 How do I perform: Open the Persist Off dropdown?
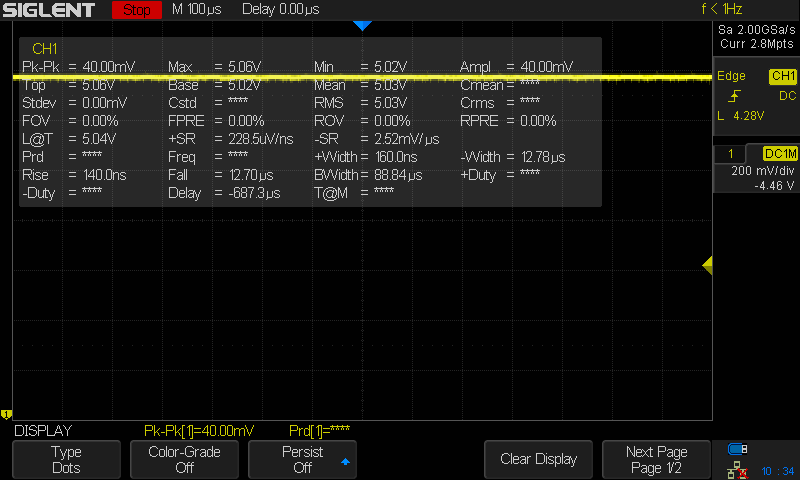pyautogui.click(x=304, y=459)
